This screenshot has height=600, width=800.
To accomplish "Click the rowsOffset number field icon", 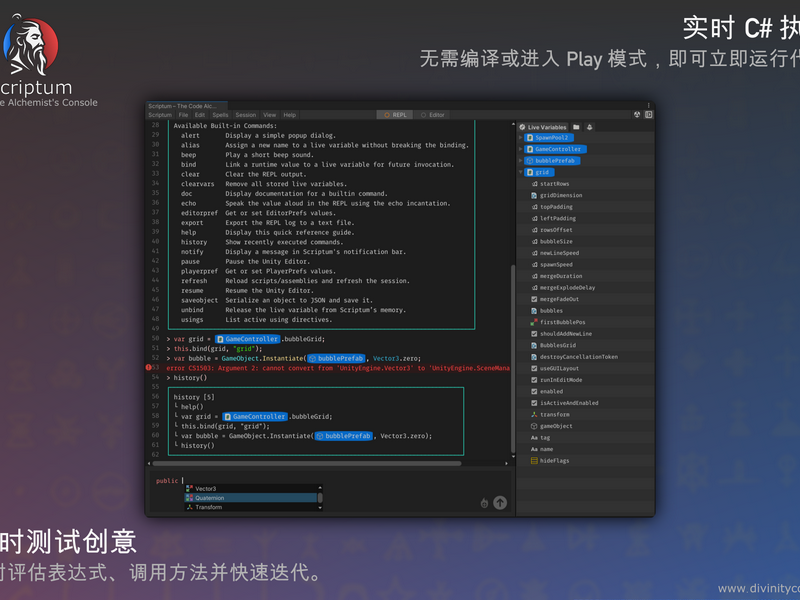I will [534, 230].
